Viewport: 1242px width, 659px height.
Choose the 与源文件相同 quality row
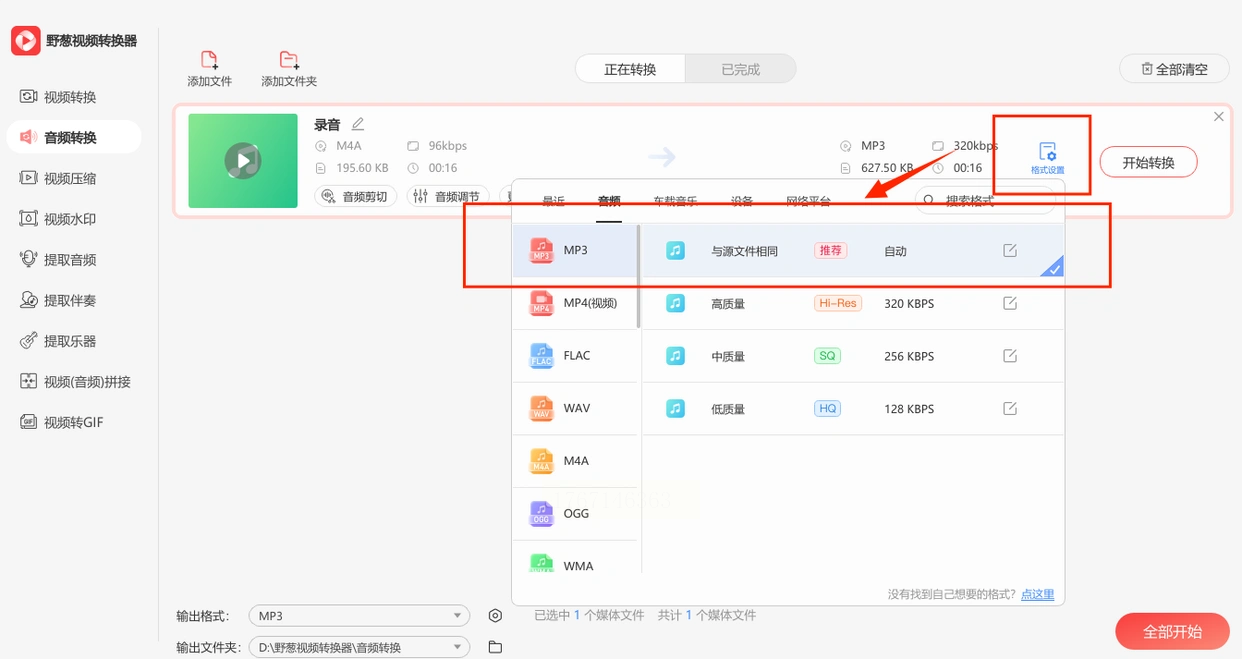coord(853,250)
